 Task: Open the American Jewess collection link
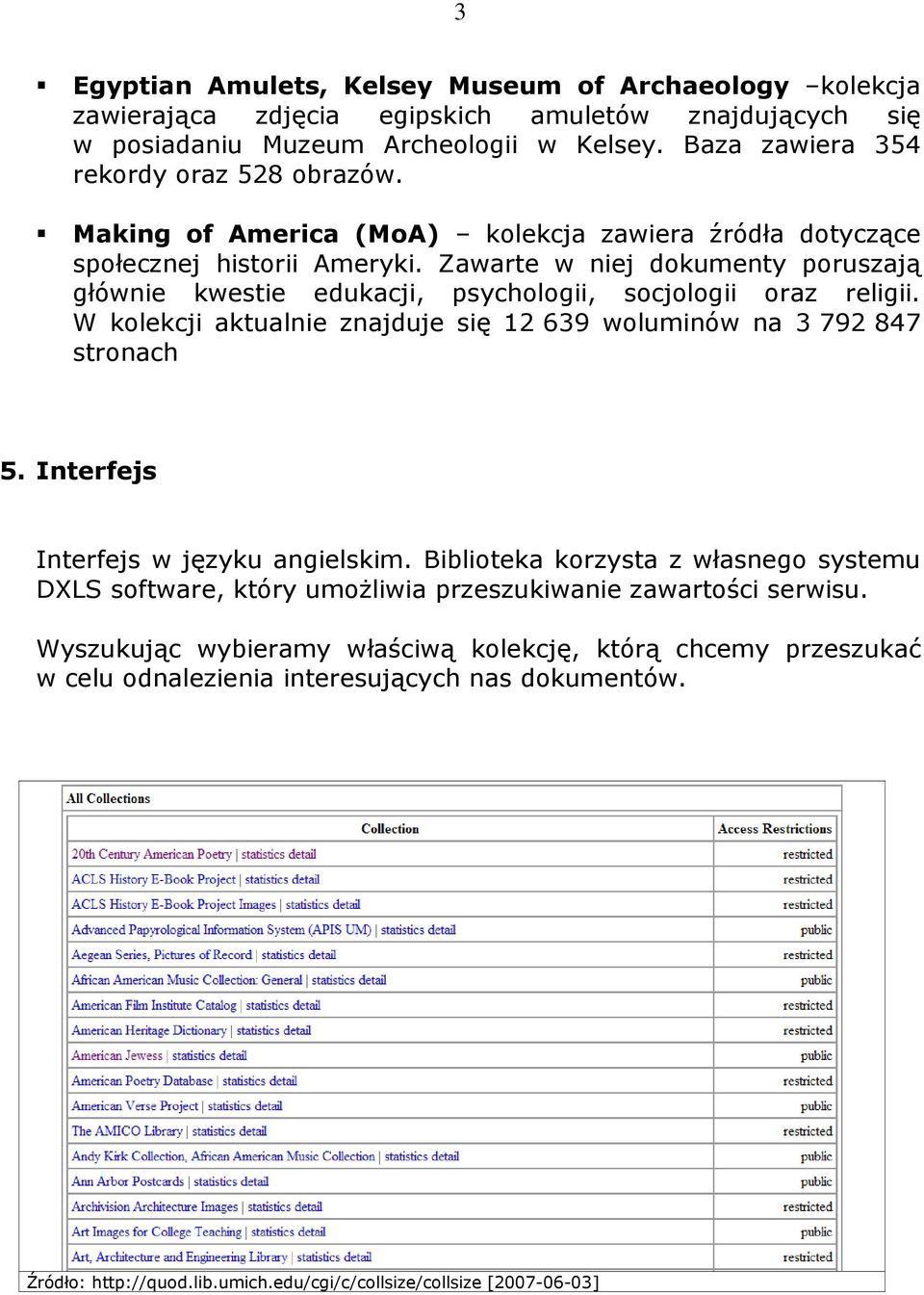[117, 1055]
